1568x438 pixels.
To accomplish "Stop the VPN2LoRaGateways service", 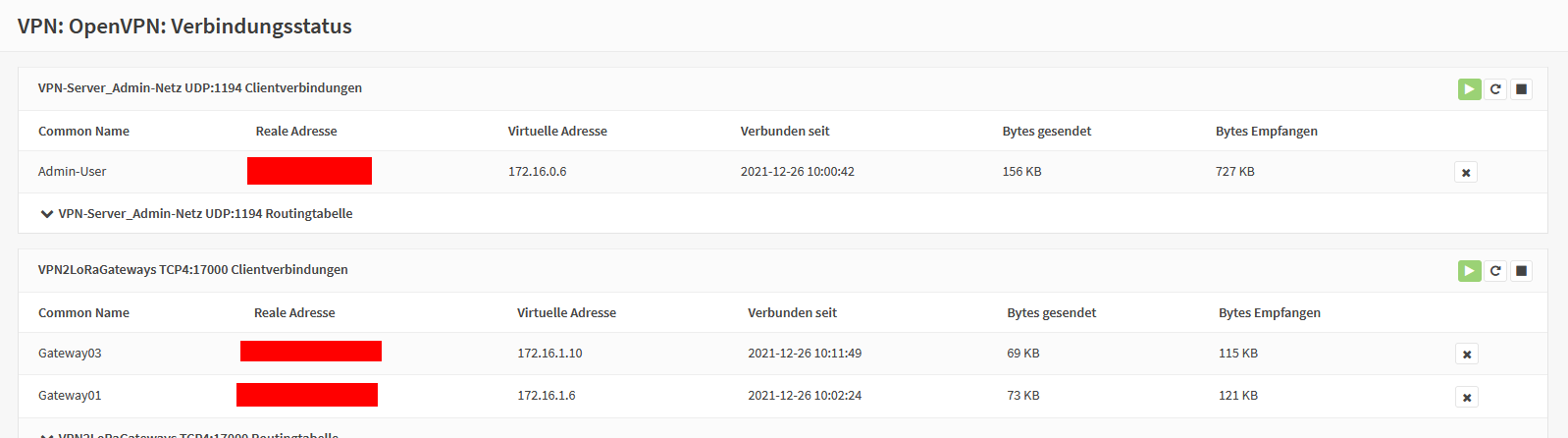I will pyautogui.click(x=1521, y=271).
